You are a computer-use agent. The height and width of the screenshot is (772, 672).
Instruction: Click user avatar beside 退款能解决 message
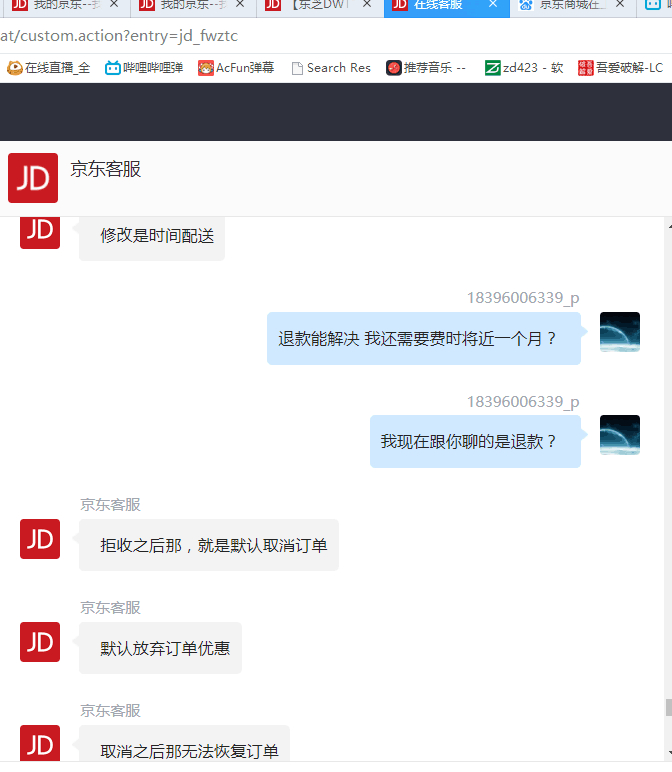pyautogui.click(x=620, y=332)
